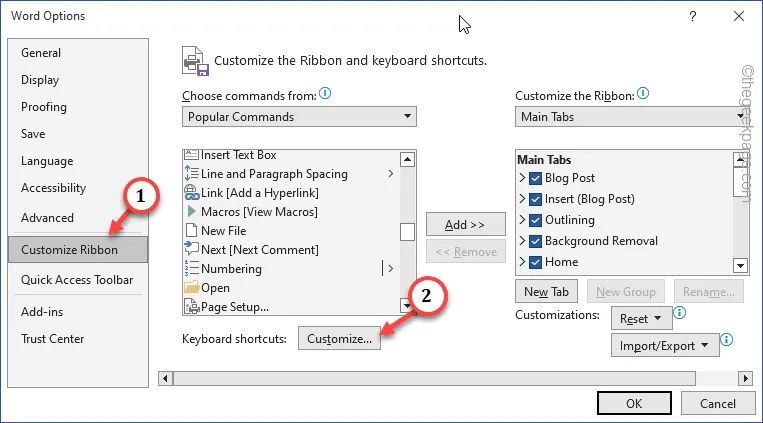Screen dimensions: 763x423
Task: Open the Accessibility options category
Action: (x=54, y=188)
